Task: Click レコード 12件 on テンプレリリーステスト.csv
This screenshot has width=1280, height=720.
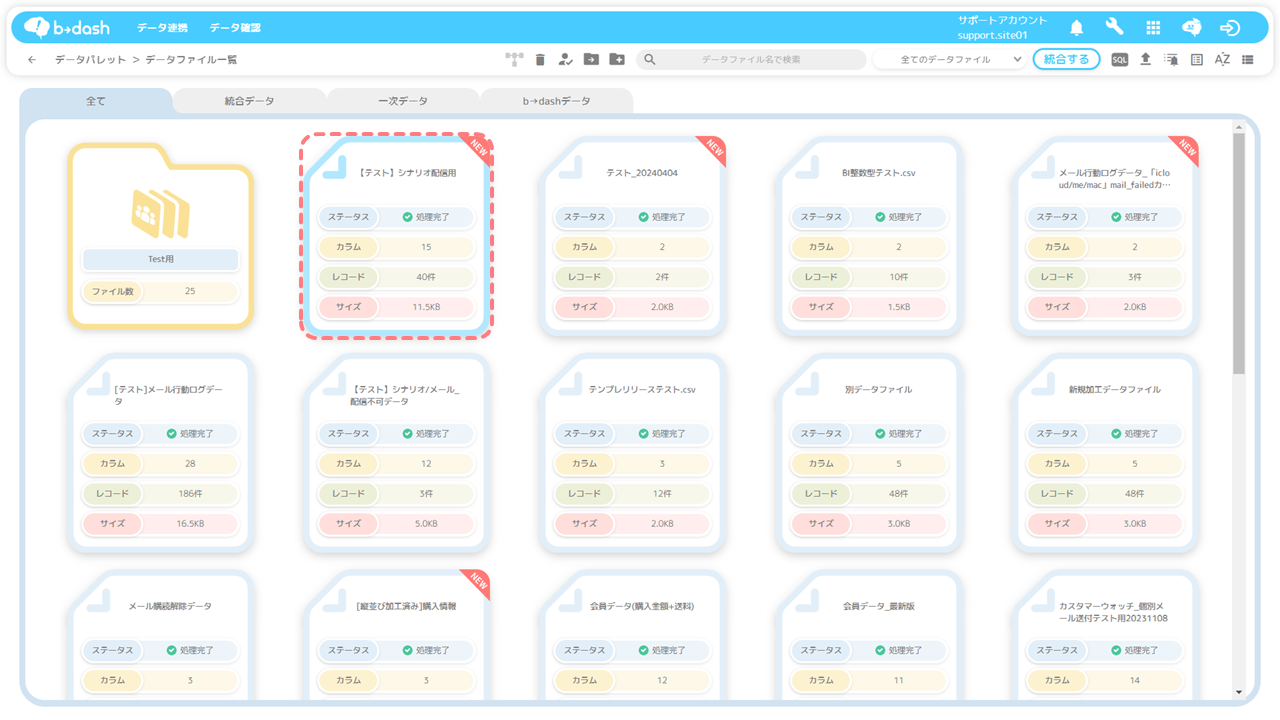Action: (633, 494)
